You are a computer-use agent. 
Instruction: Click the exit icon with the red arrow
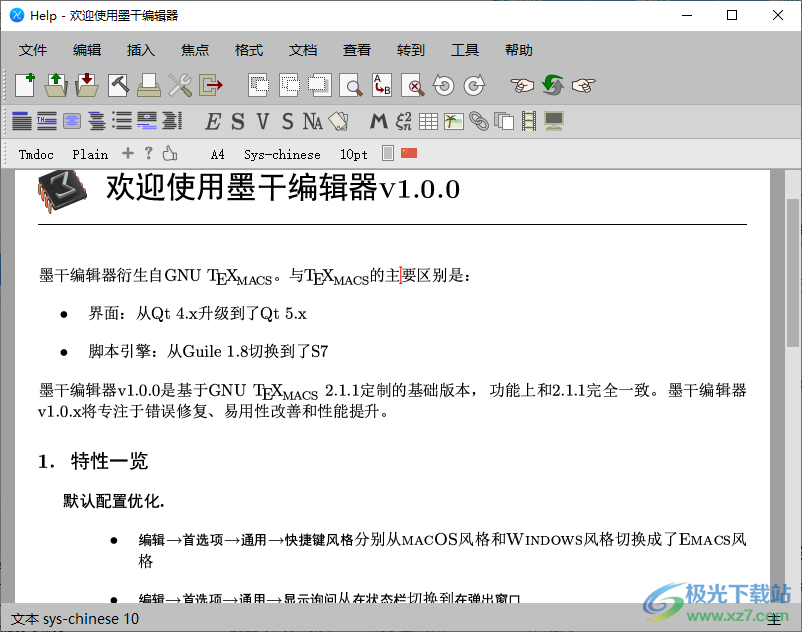(211, 85)
